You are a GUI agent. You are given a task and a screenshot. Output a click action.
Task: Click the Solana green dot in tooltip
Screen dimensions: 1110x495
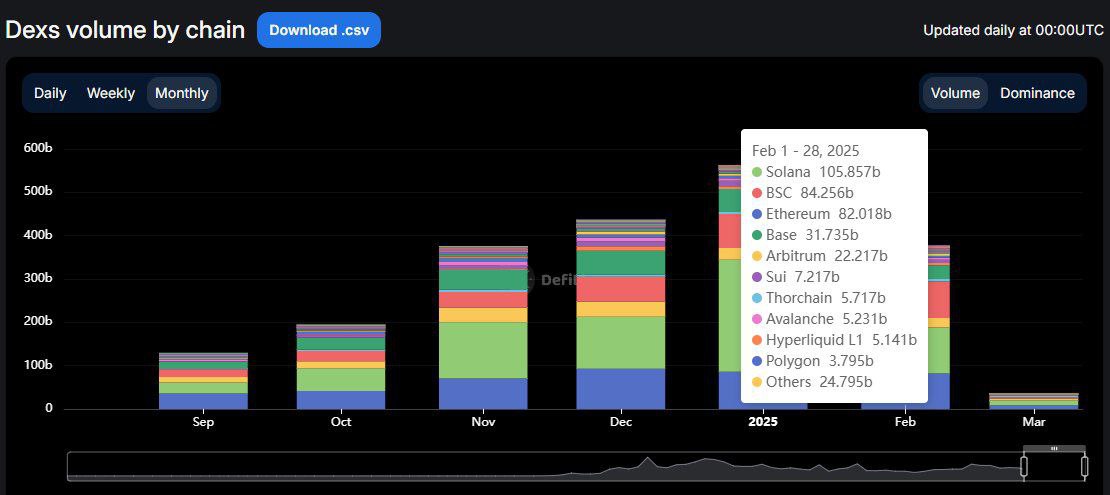[757, 172]
